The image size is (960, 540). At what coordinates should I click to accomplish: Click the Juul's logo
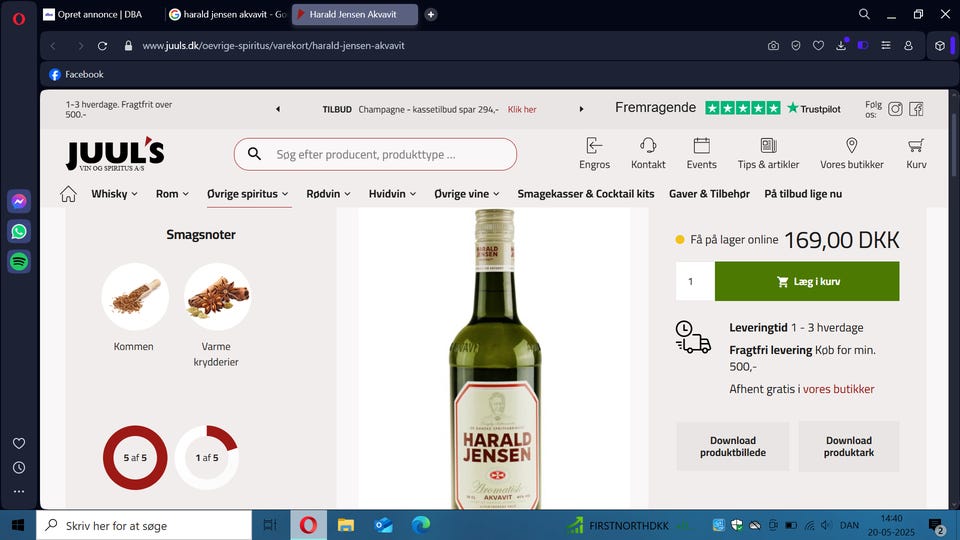click(115, 154)
